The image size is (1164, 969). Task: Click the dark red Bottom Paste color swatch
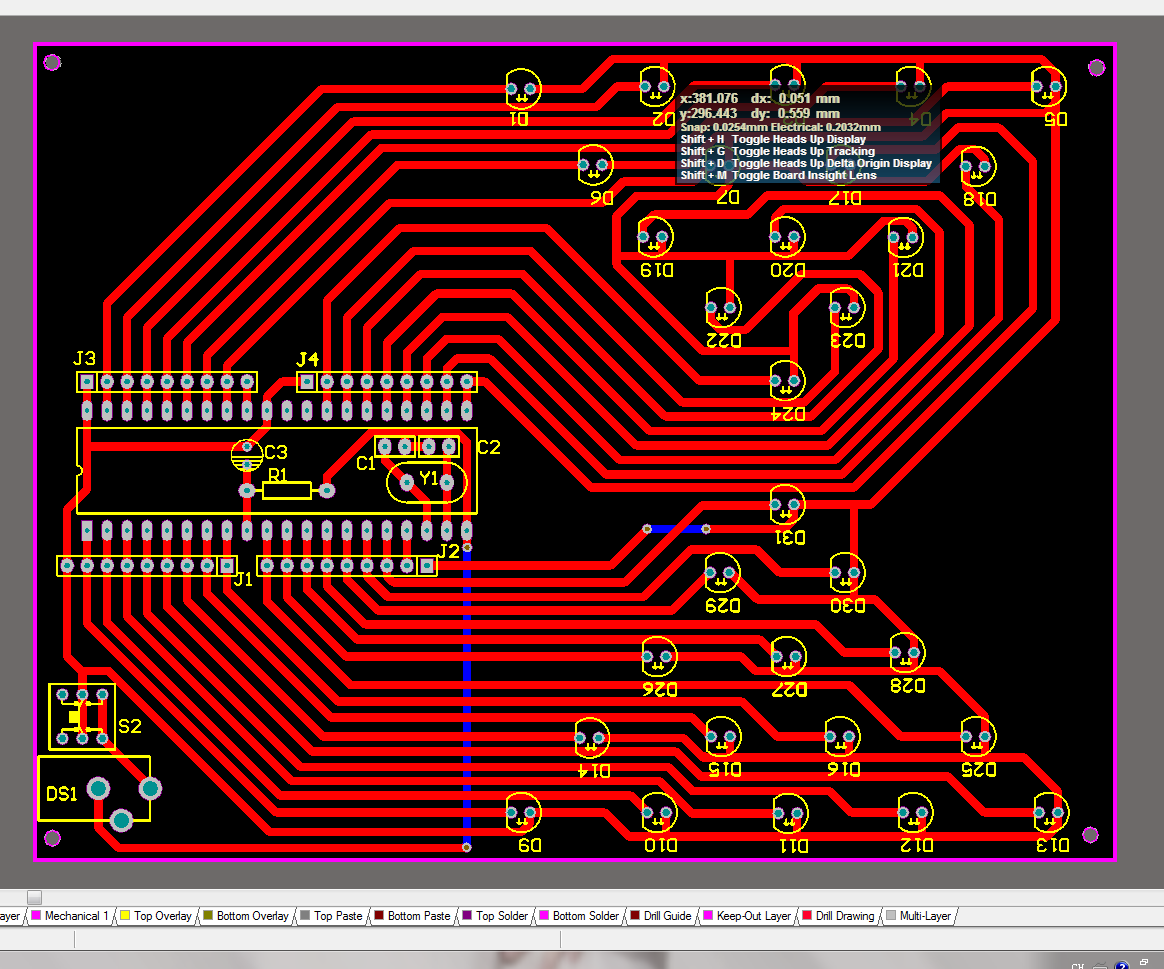379,916
